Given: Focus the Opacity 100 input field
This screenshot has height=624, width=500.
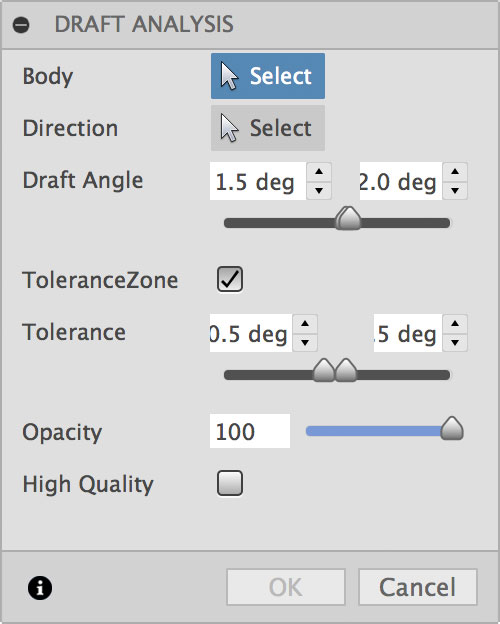Looking at the screenshot, I should [250, 431].
